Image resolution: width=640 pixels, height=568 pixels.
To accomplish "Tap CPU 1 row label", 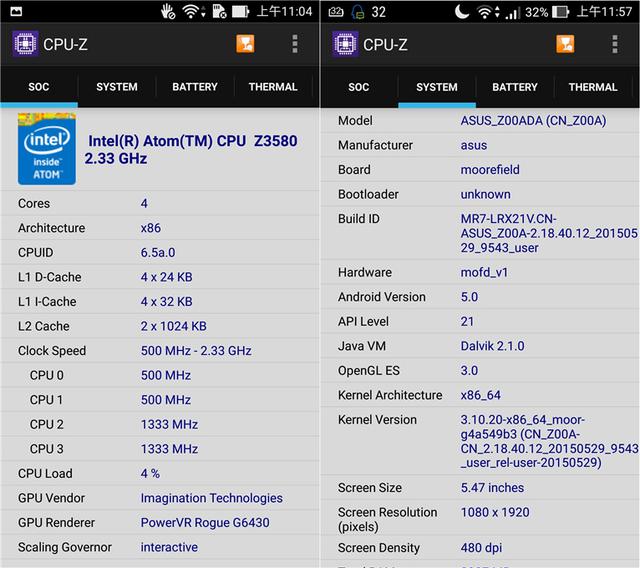I will [x=47, y=399].
